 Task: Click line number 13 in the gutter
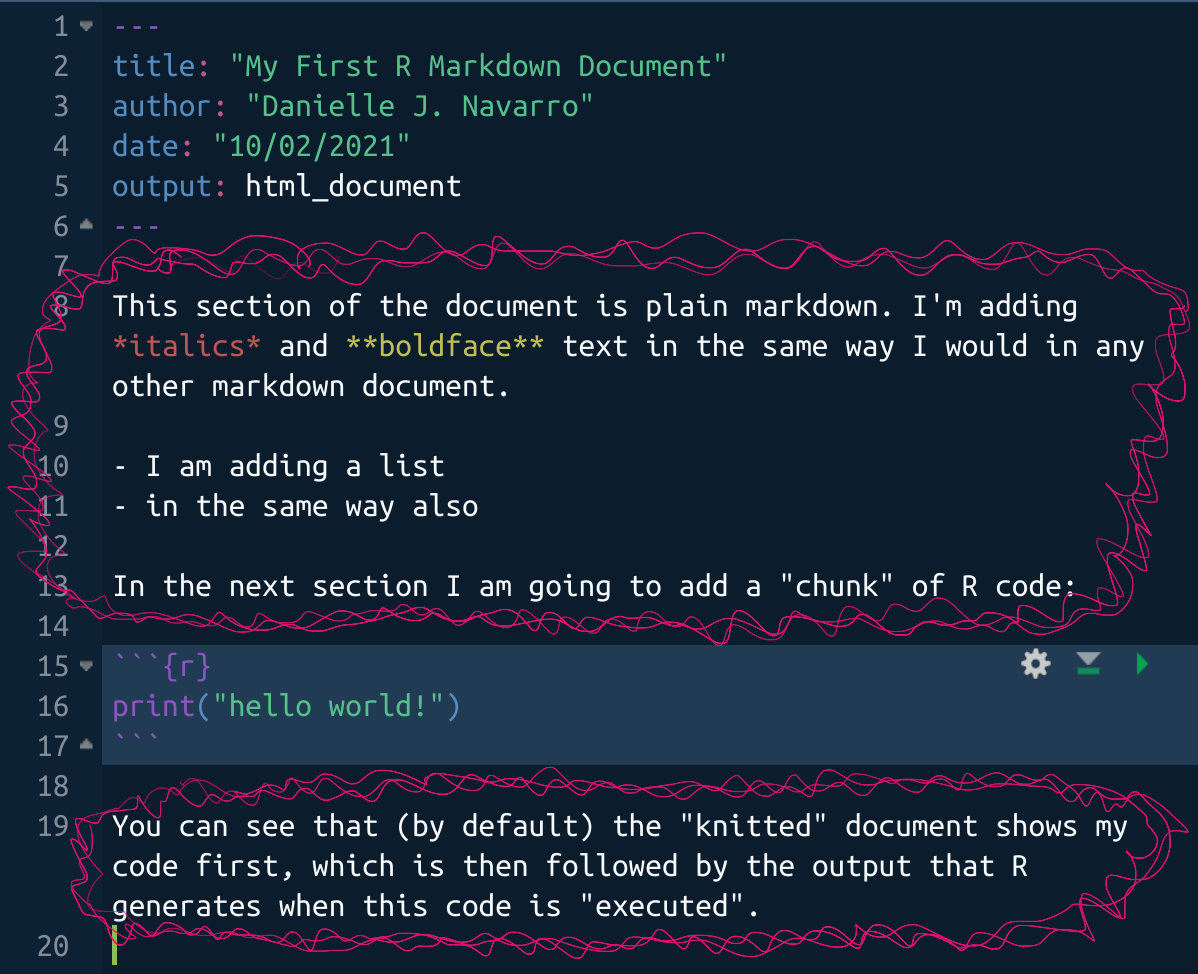point(54,586)
